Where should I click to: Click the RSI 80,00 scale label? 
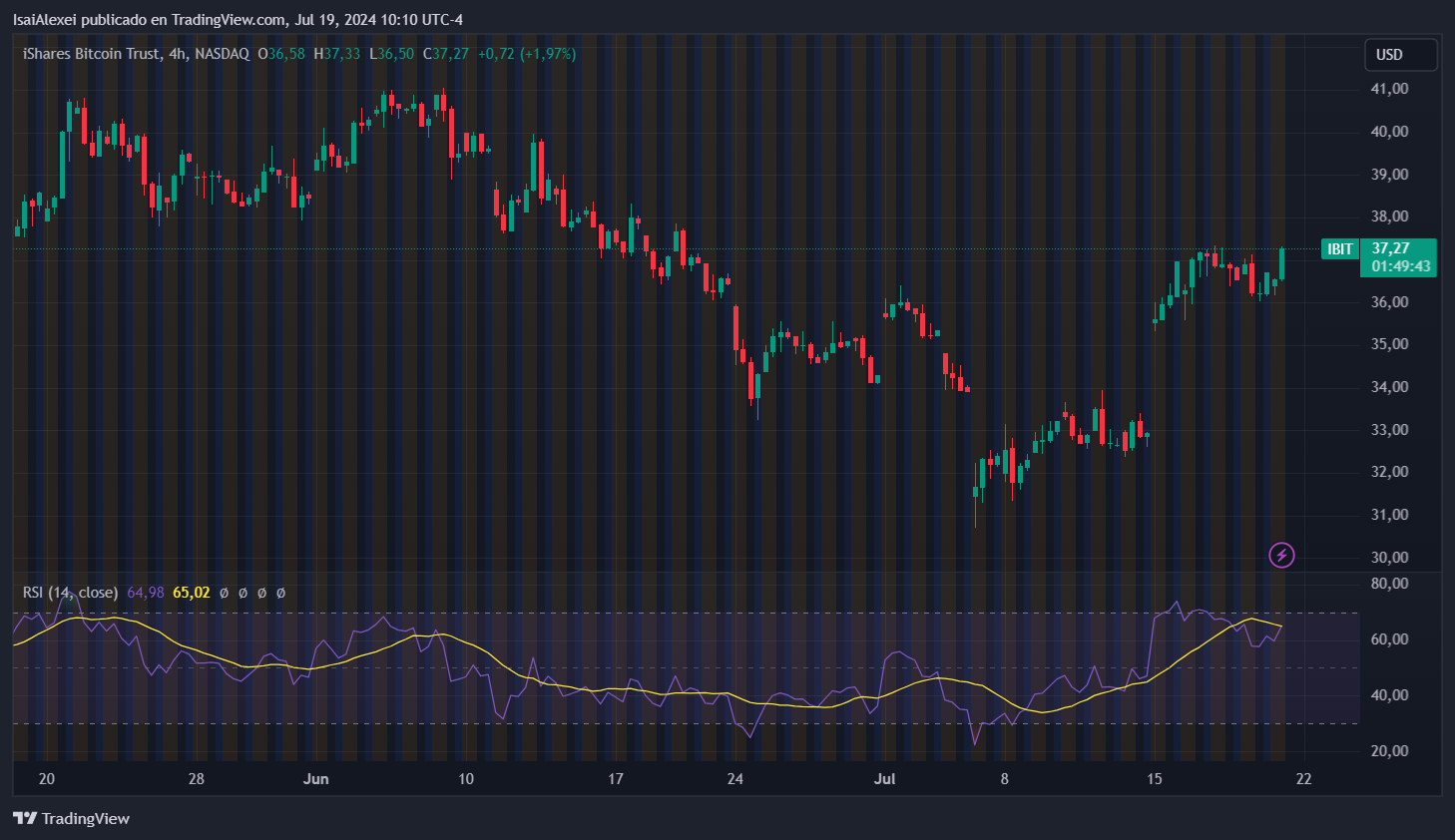coord(1389,584)
